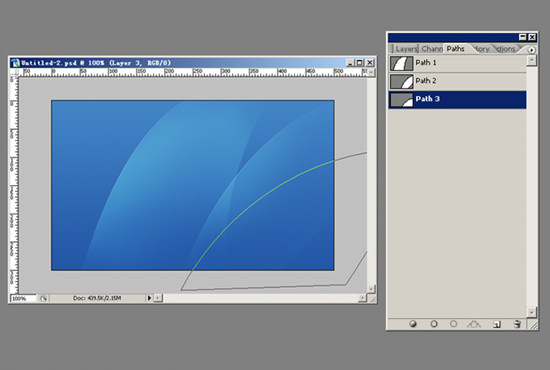Click Fill path with foreground color icon
The width and height of the screenshot is (550, 370).
413,324
